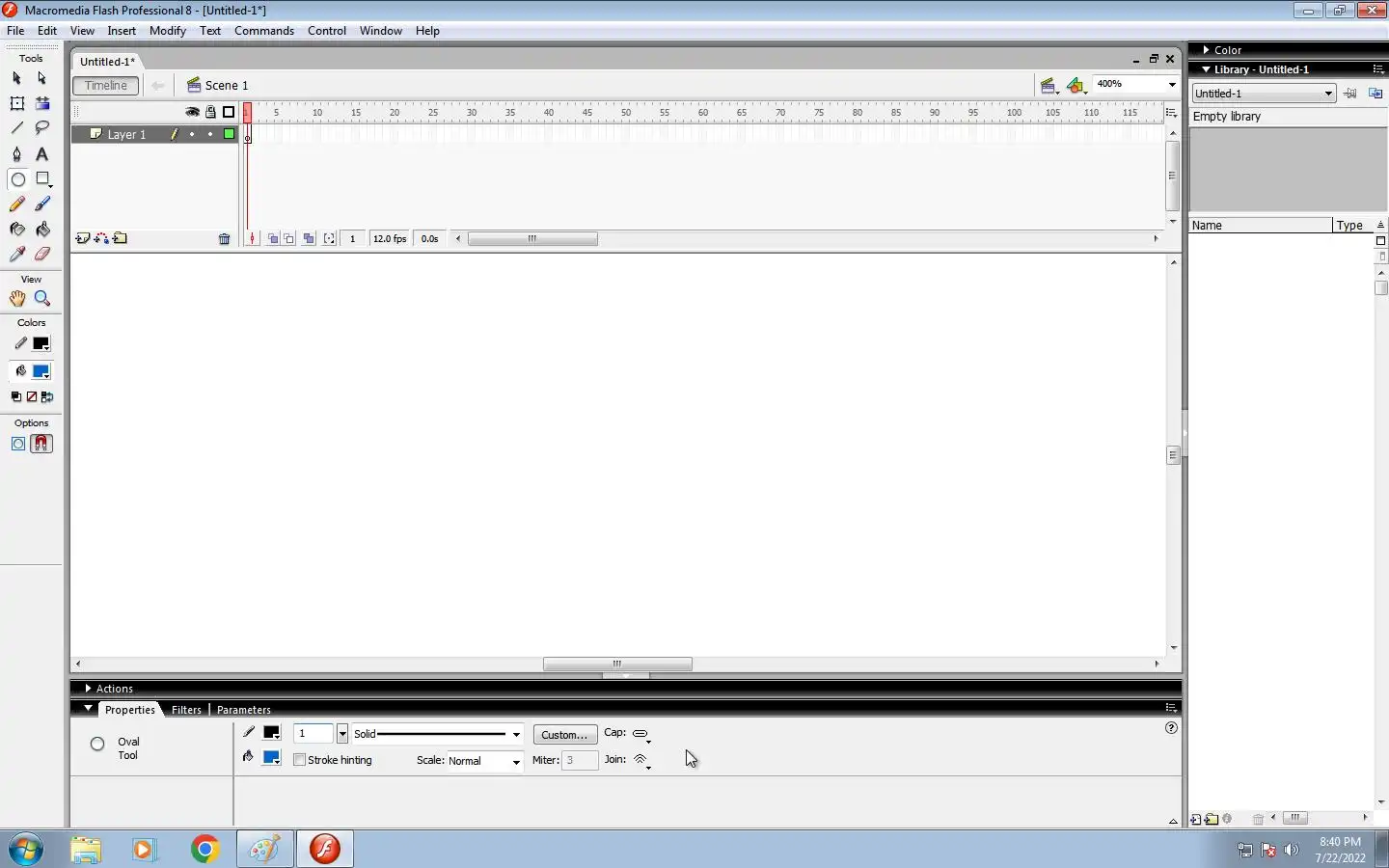Image resolution: width=1389 pixels, height=868 pixels.
Task: Click the No Color icon
Action: [x=32, y=396]
